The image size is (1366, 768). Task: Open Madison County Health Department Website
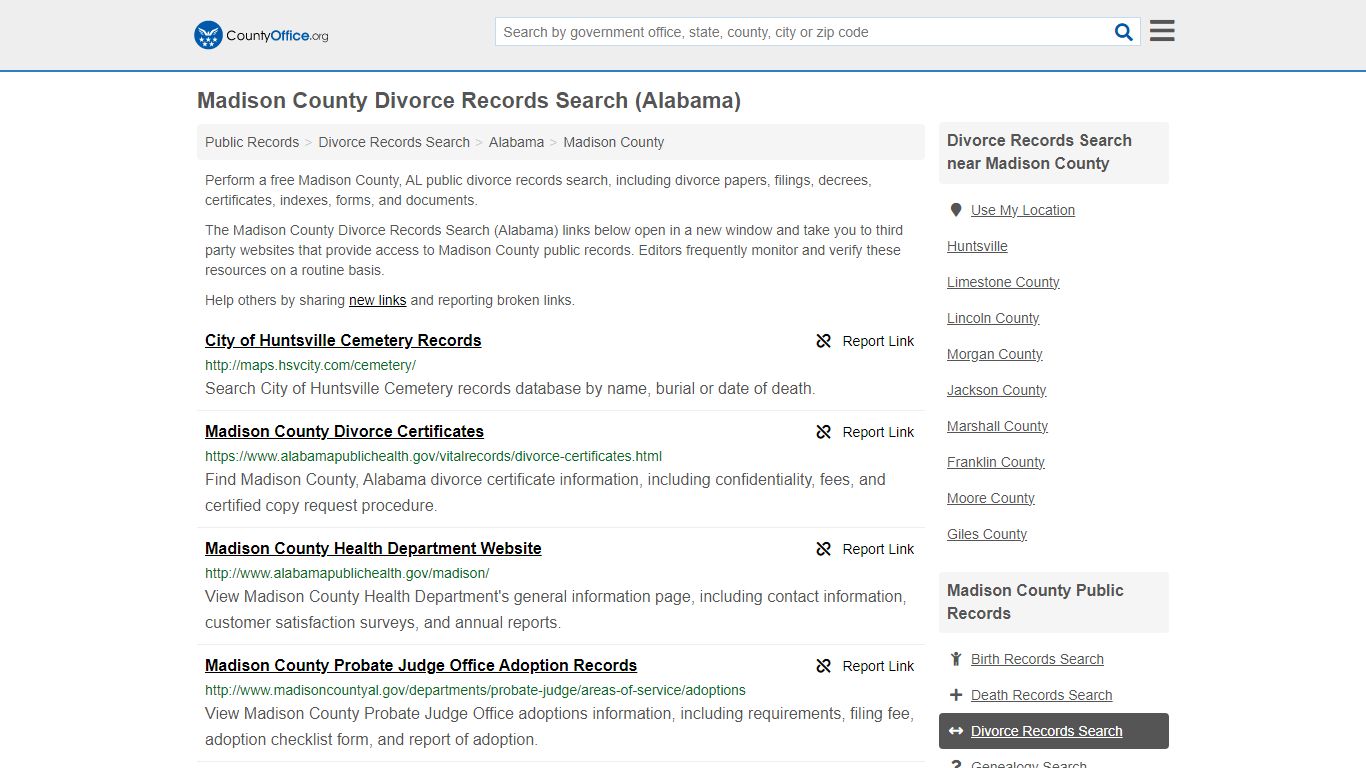(x=373, y=548)
